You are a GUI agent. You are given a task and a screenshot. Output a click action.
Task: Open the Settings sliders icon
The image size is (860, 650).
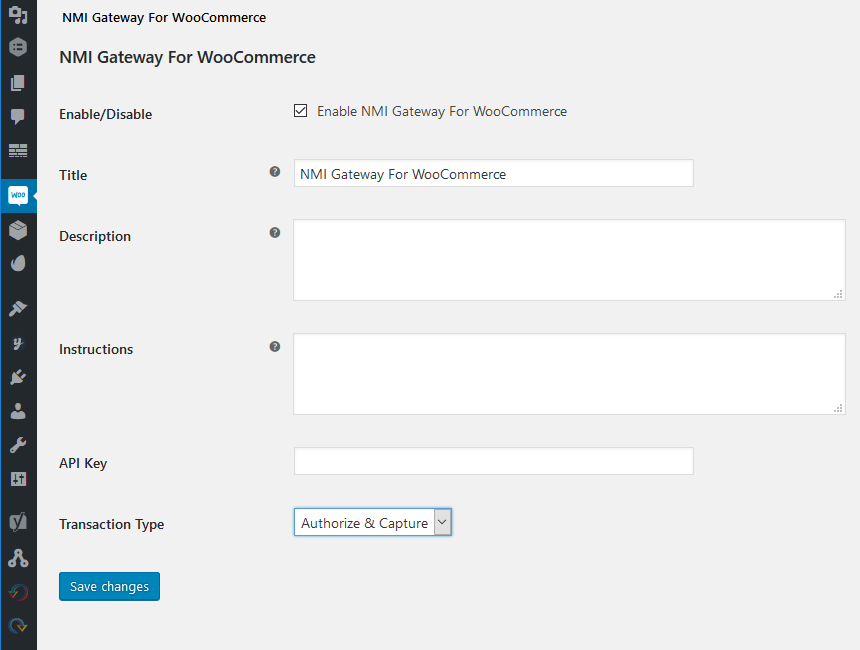pos(18,479)
